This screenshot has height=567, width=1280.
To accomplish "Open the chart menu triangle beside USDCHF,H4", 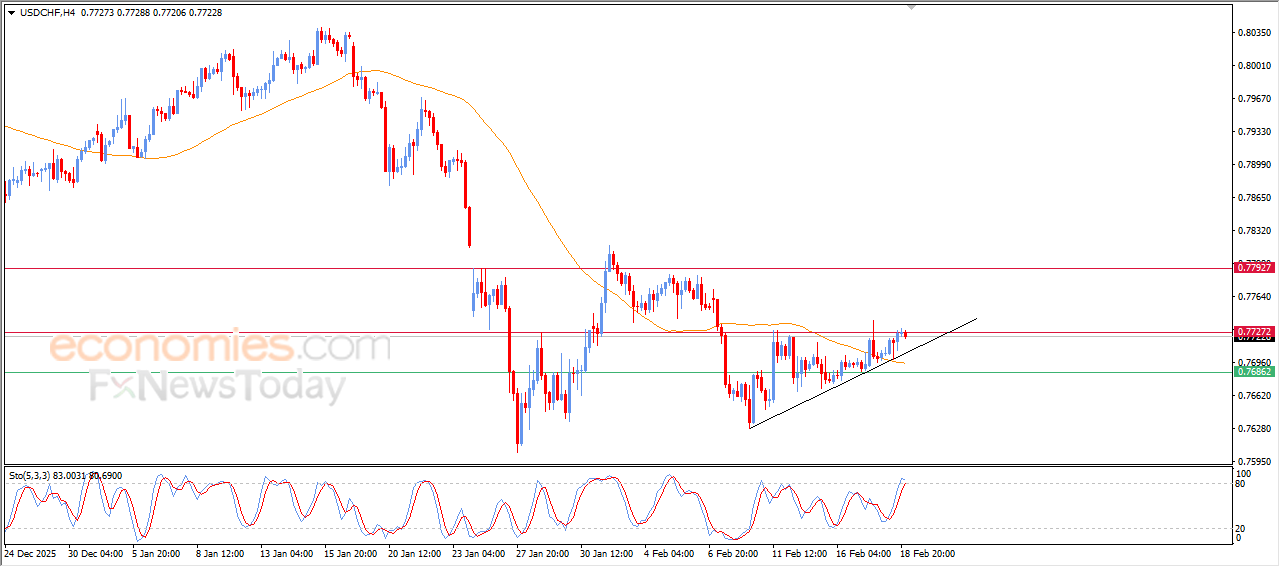I will [11, 12].
